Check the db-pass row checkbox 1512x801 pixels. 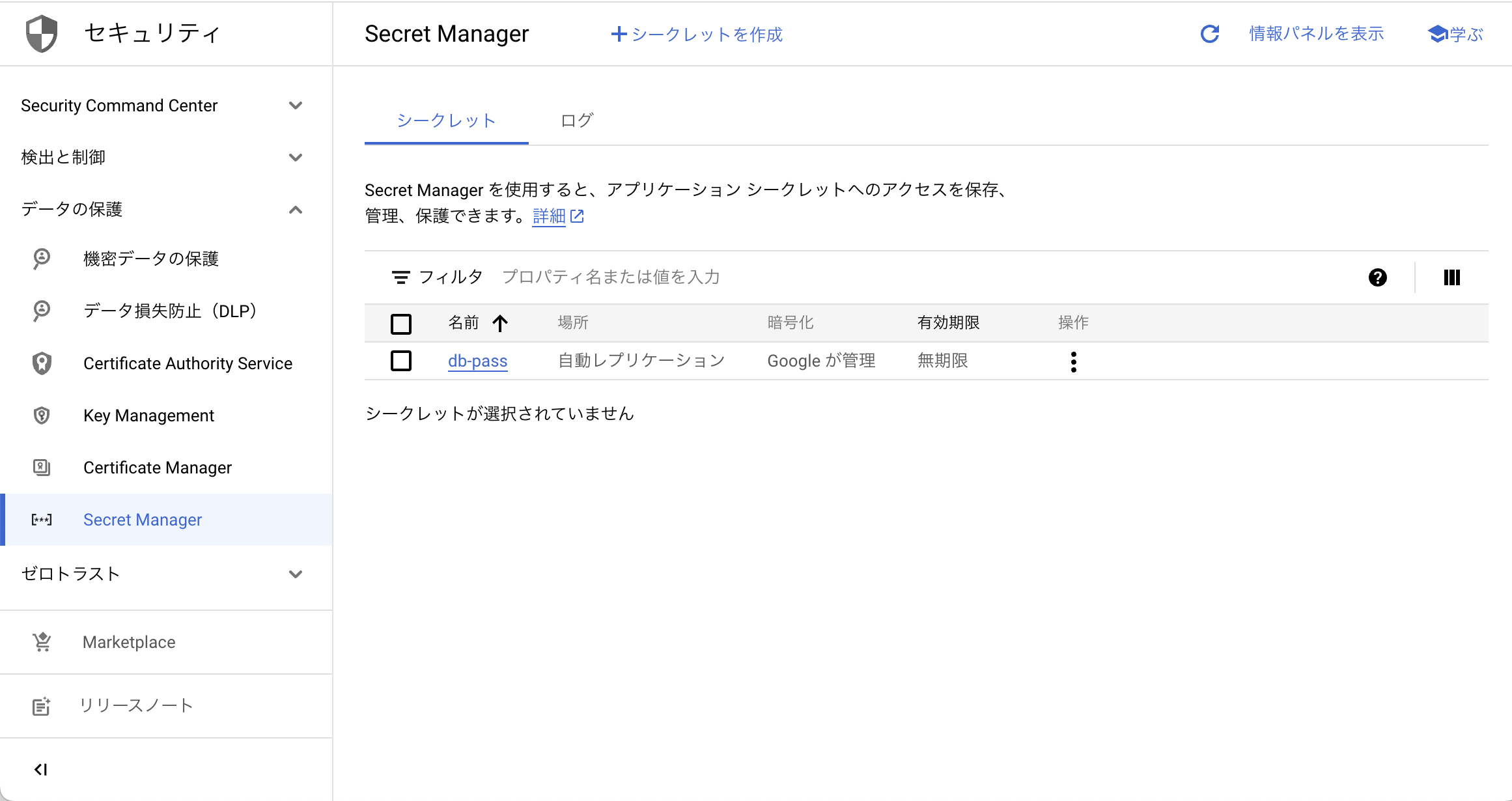pos(401,361)
